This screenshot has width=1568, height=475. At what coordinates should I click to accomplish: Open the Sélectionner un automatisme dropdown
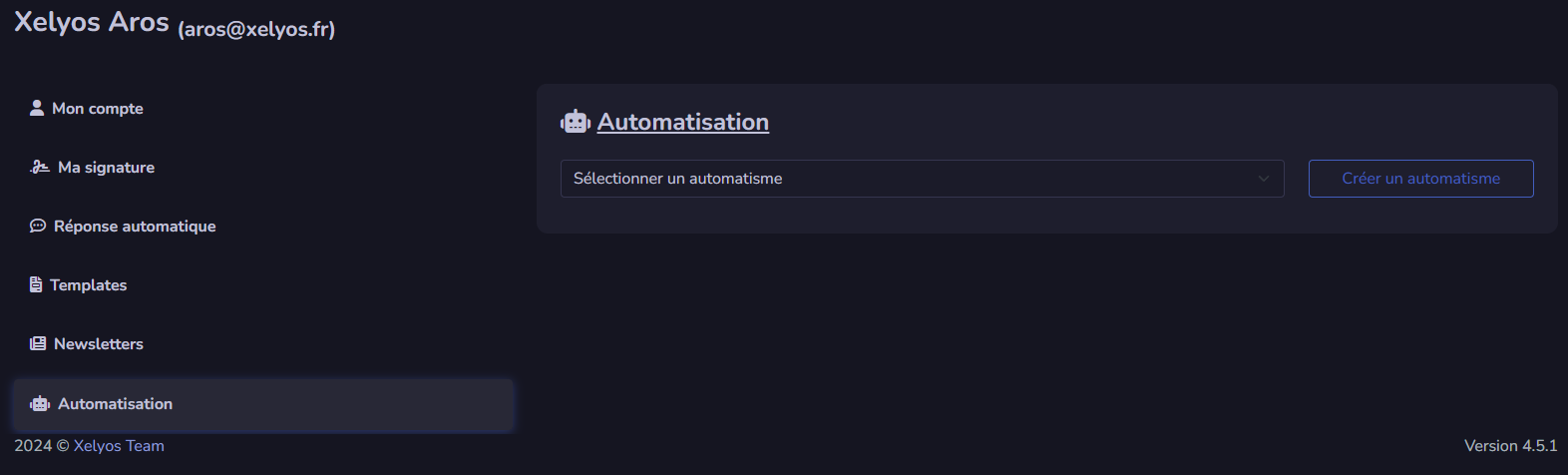pyautogui.click(x=898, y=179)
